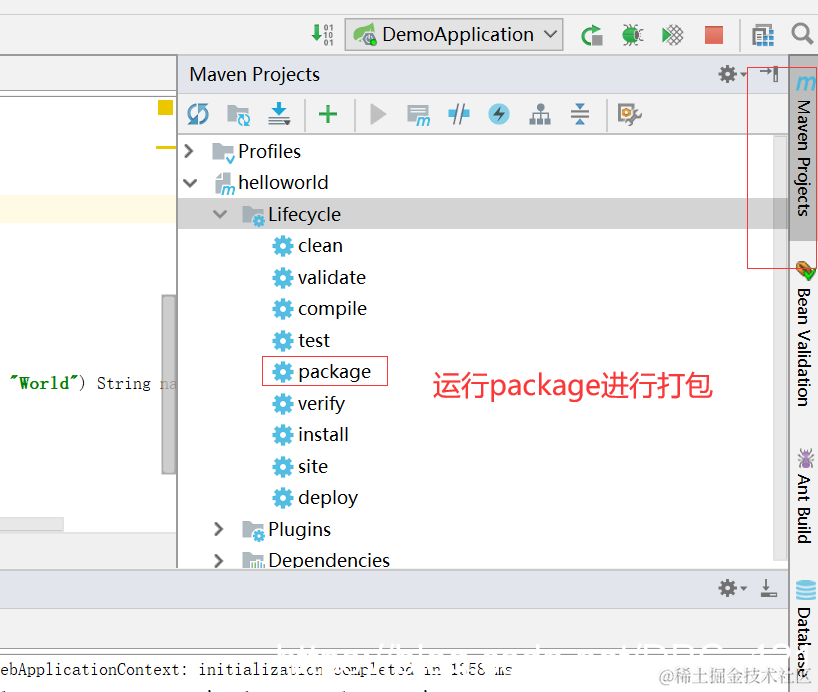
Task: Expand the Dependencies node
Action: [x=219, y=560]
